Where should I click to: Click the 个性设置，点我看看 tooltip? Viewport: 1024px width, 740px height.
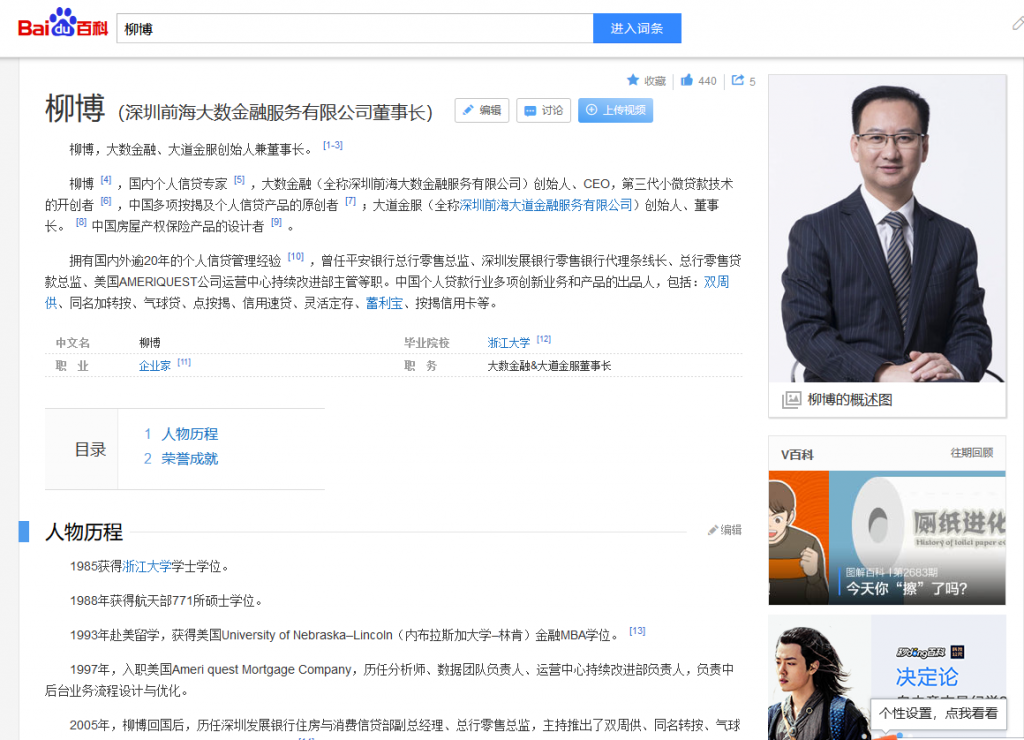pos(938,713)
